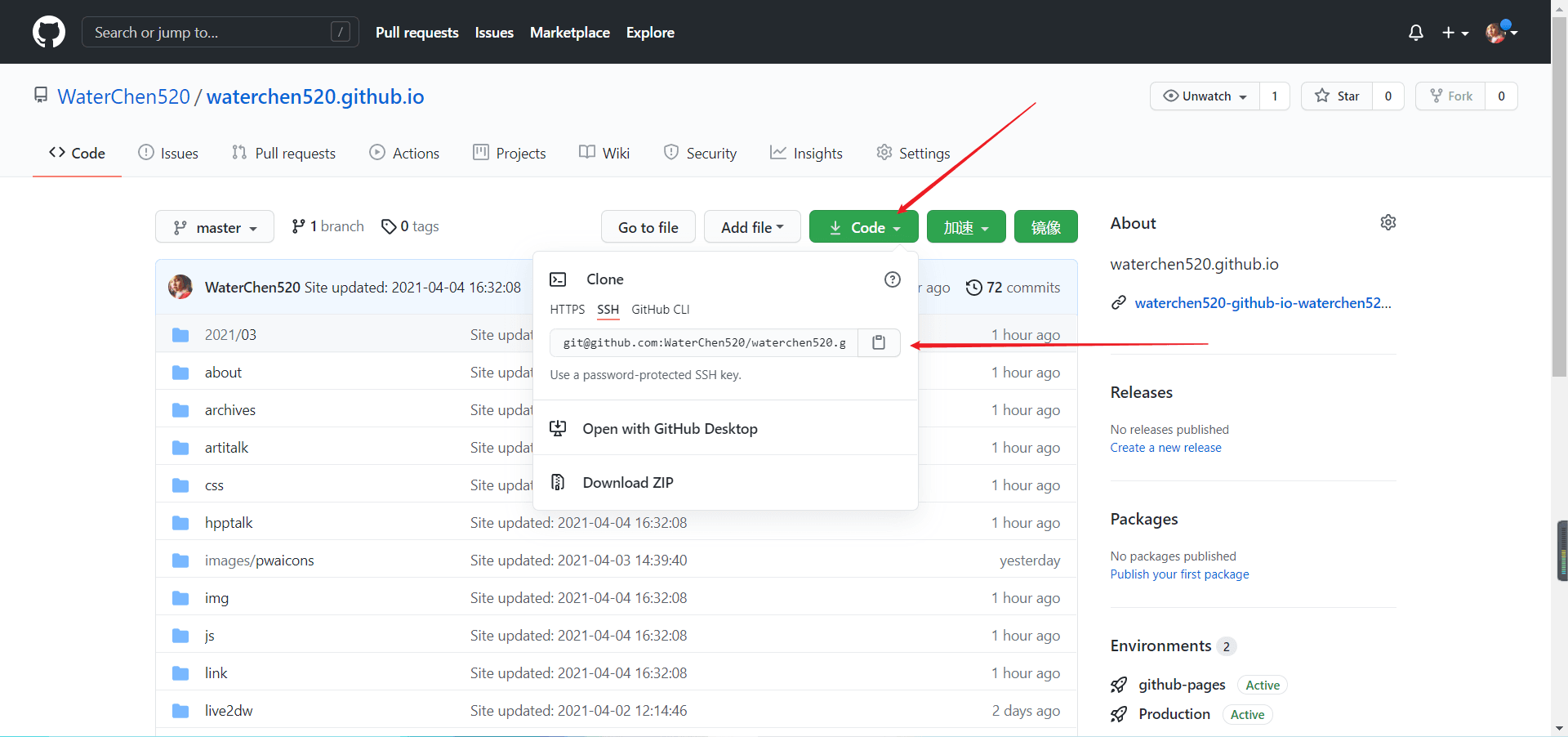Open the live2dw folder
The image size is (1568, 737).
coord(229,711)
